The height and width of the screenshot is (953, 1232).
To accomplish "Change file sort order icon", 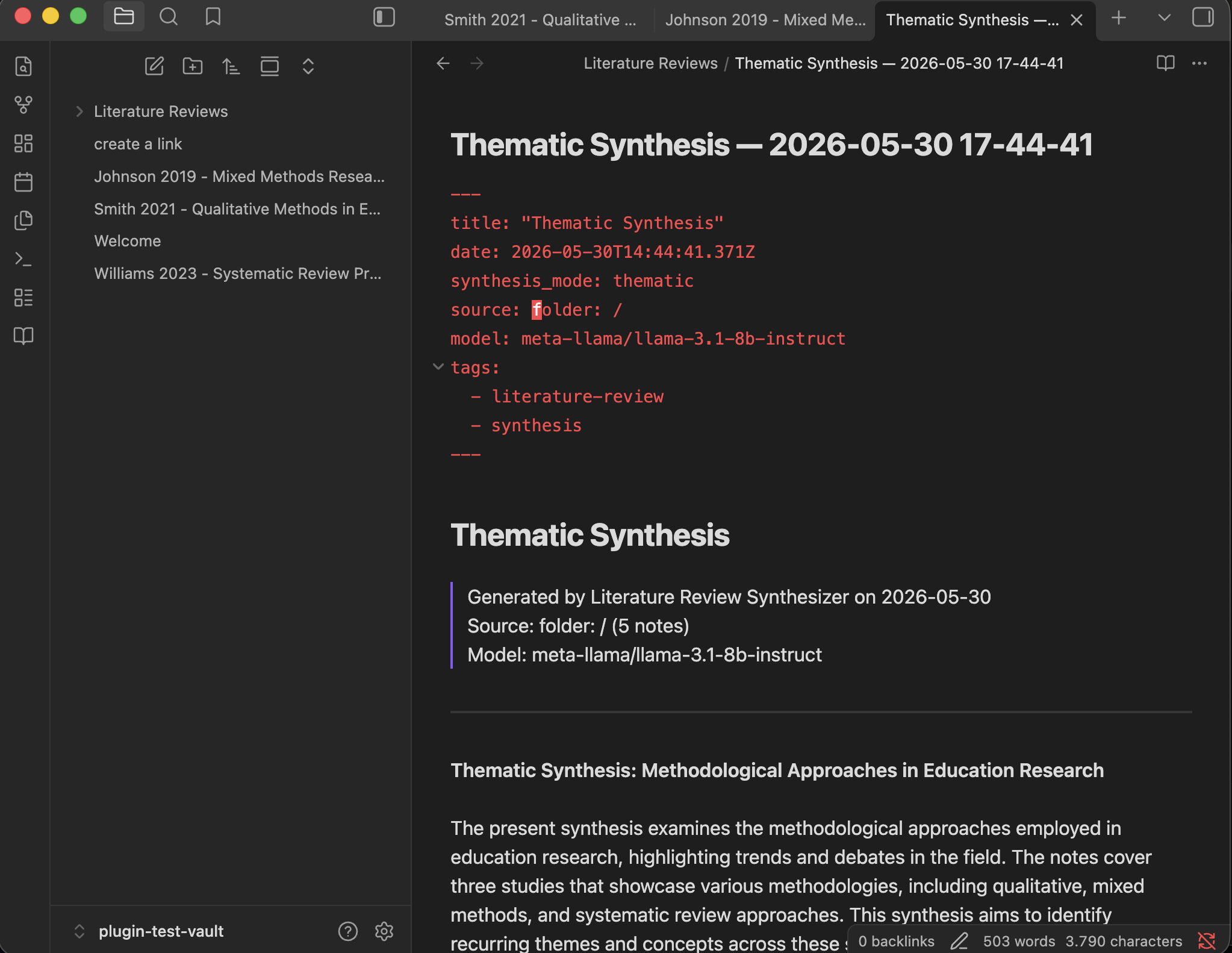I will coord(231,66).
